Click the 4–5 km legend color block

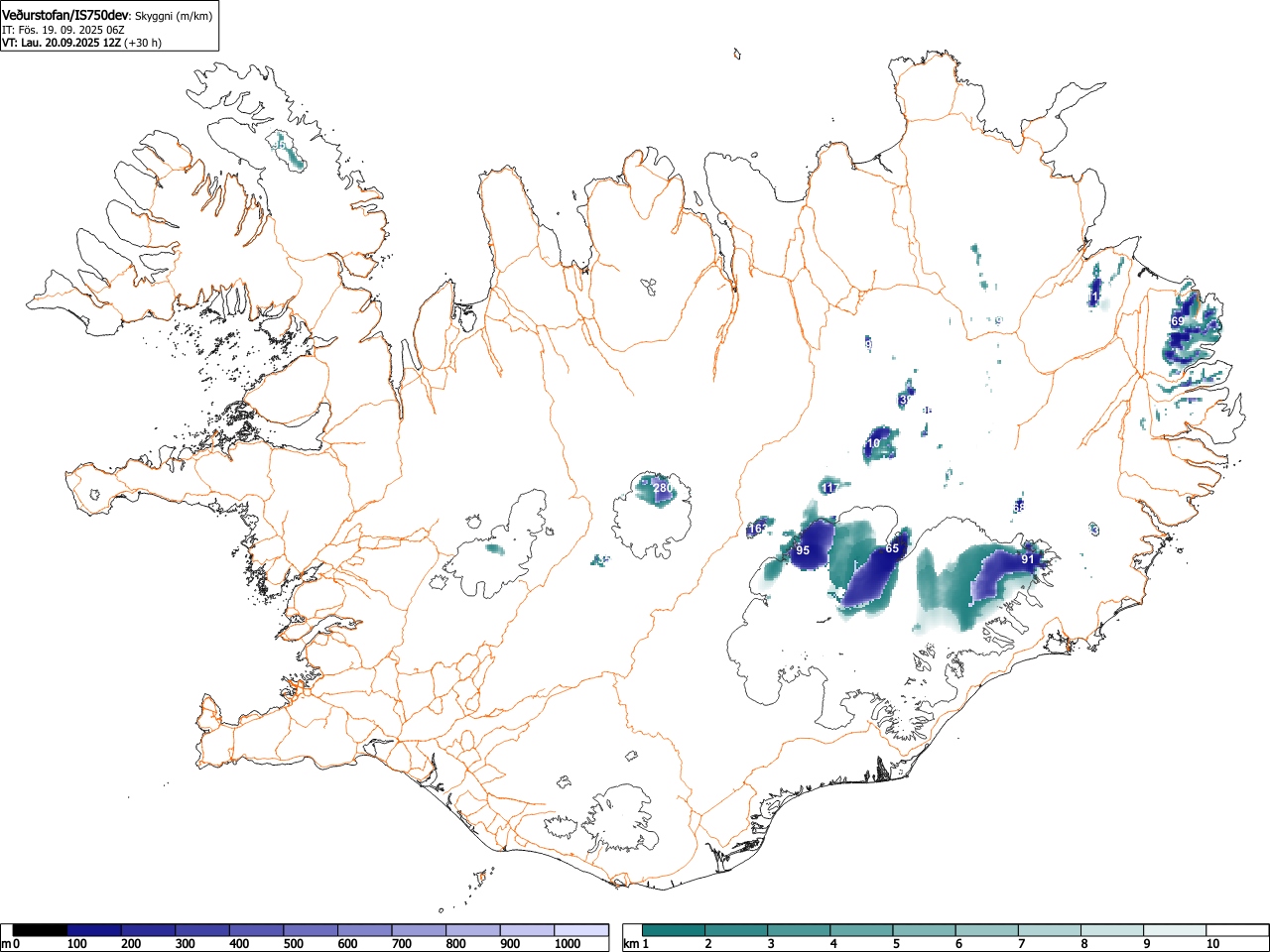tap(862, 930)
